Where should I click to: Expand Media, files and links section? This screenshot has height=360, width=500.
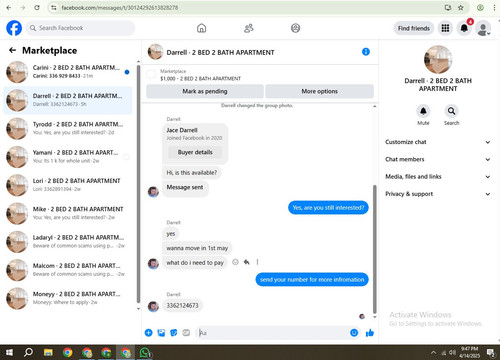tap(438, 177)
